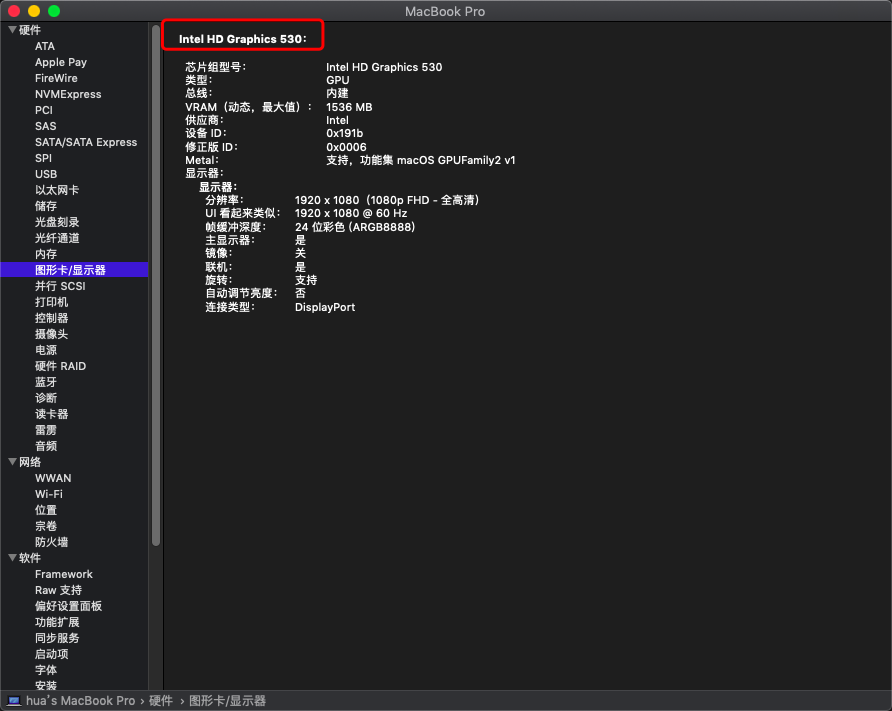
Task: Select 诊断 diagnostics in the sidebar
Action: click(x=46, y=398)
